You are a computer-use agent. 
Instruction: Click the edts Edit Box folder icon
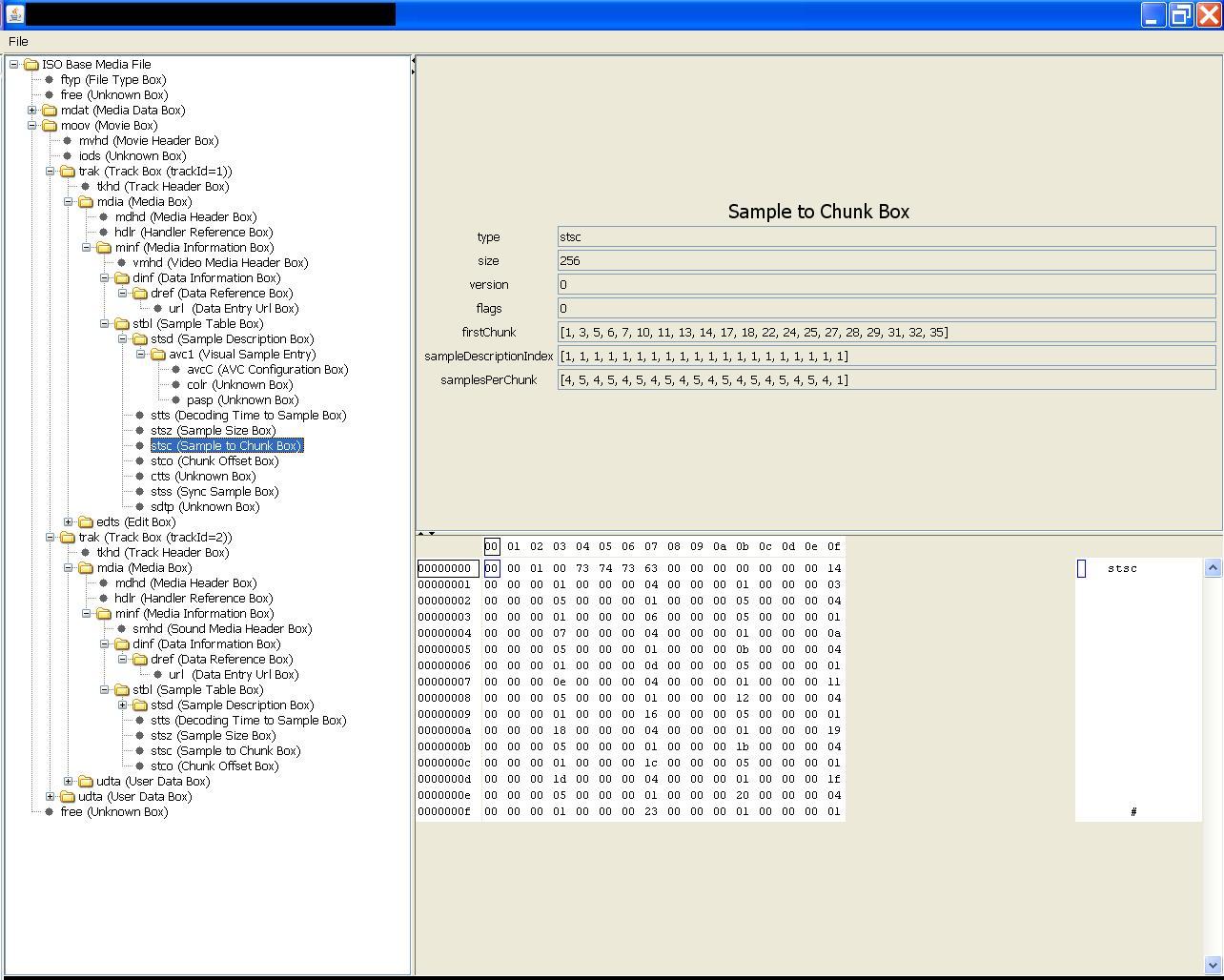coord(86,521)
